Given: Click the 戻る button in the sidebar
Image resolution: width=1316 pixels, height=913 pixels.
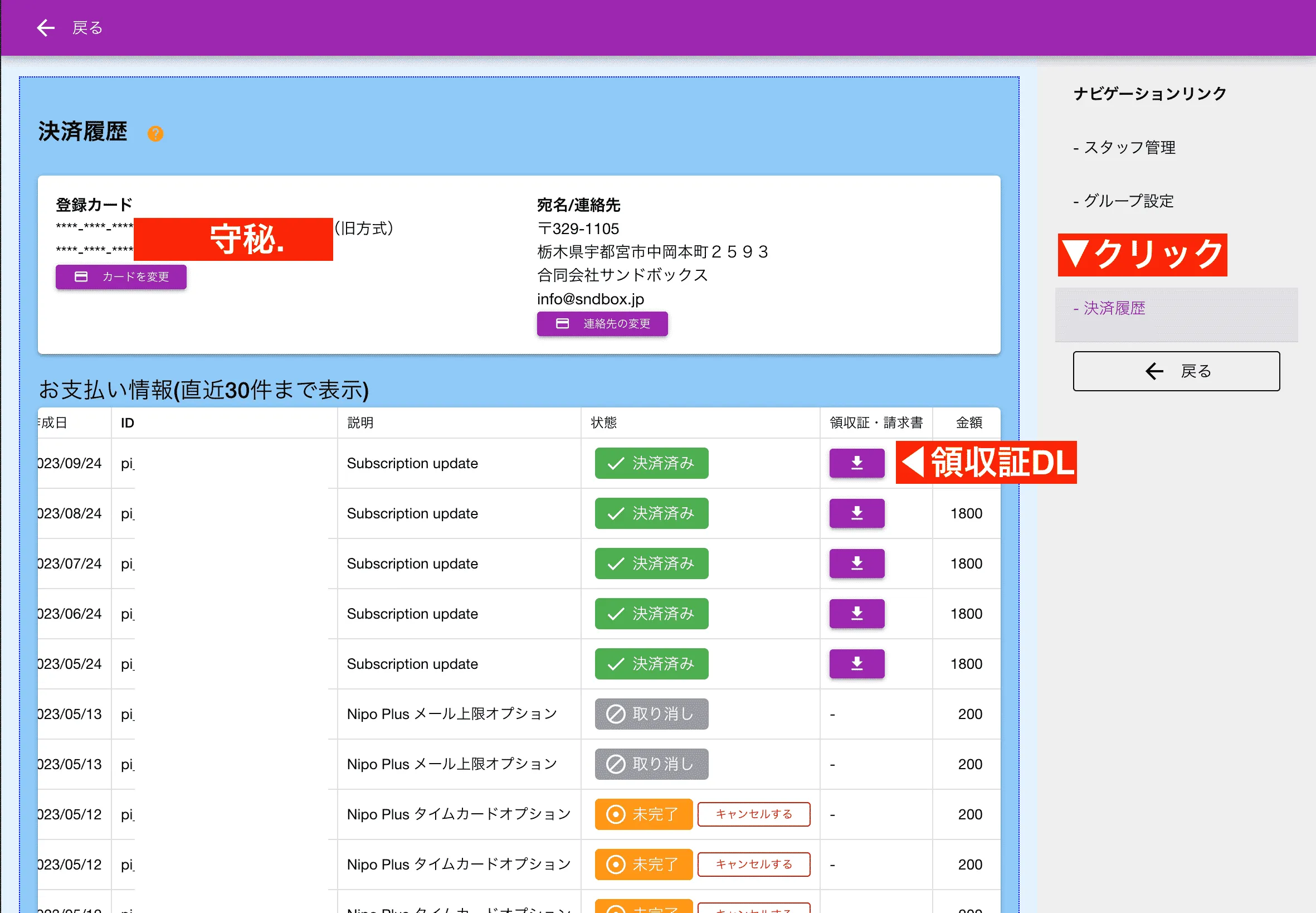Looking at the screenshot, I should click(x=1176, y=371).
